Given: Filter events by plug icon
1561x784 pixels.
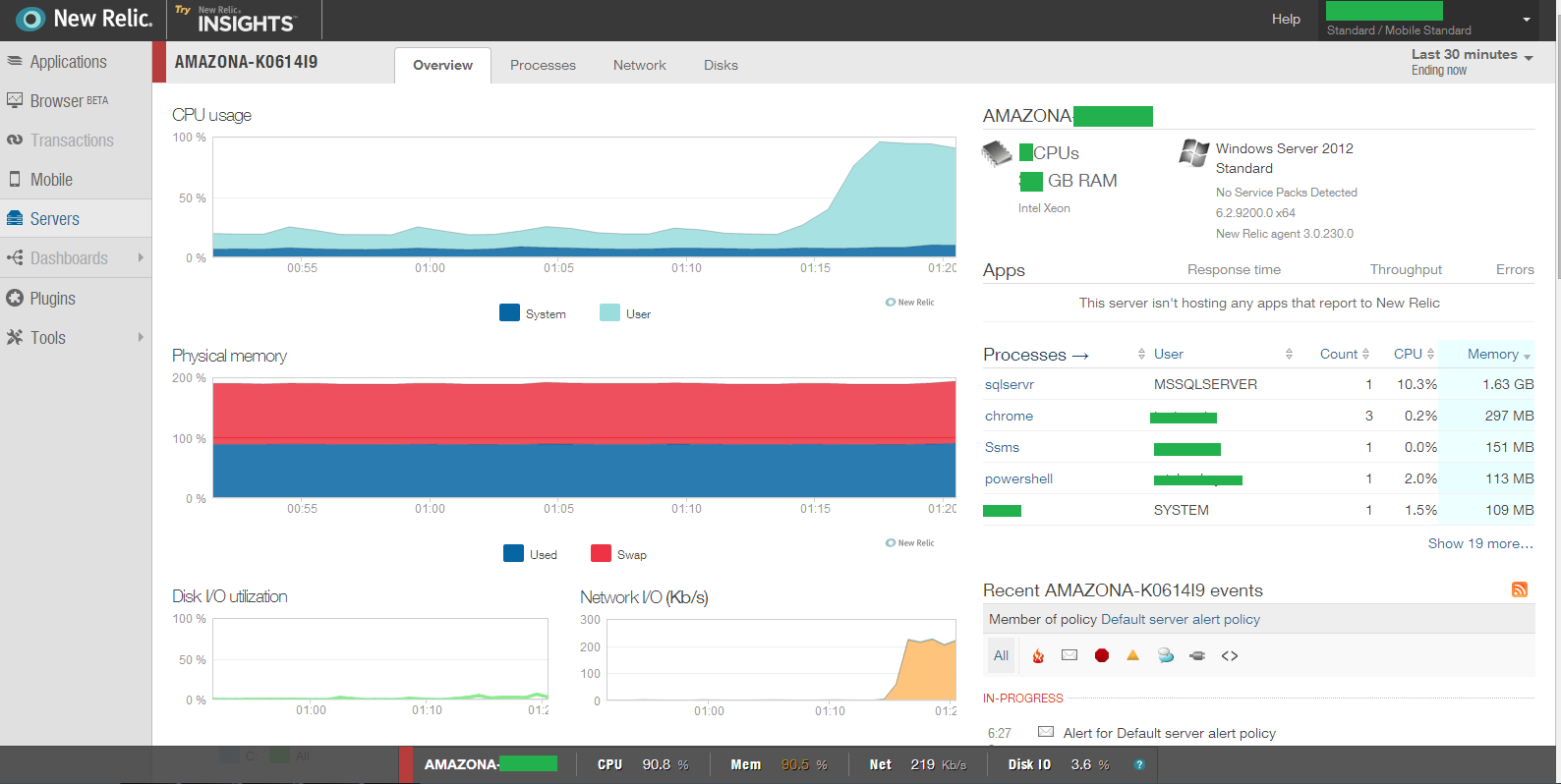Looking at the screenshot, I should pyautogui.click(x=1197, y=655).
